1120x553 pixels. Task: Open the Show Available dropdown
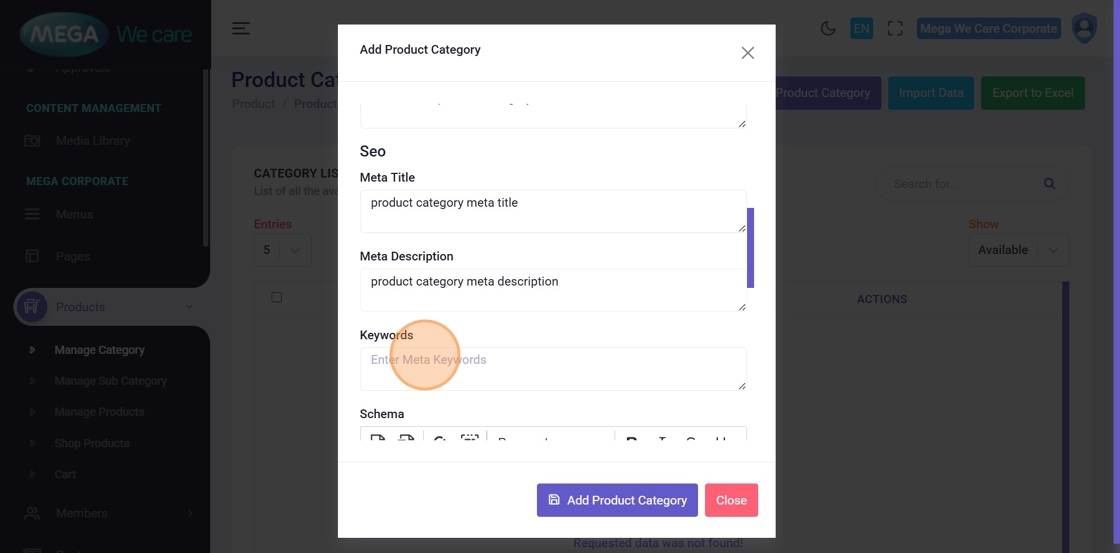[x=1018, y=250]
